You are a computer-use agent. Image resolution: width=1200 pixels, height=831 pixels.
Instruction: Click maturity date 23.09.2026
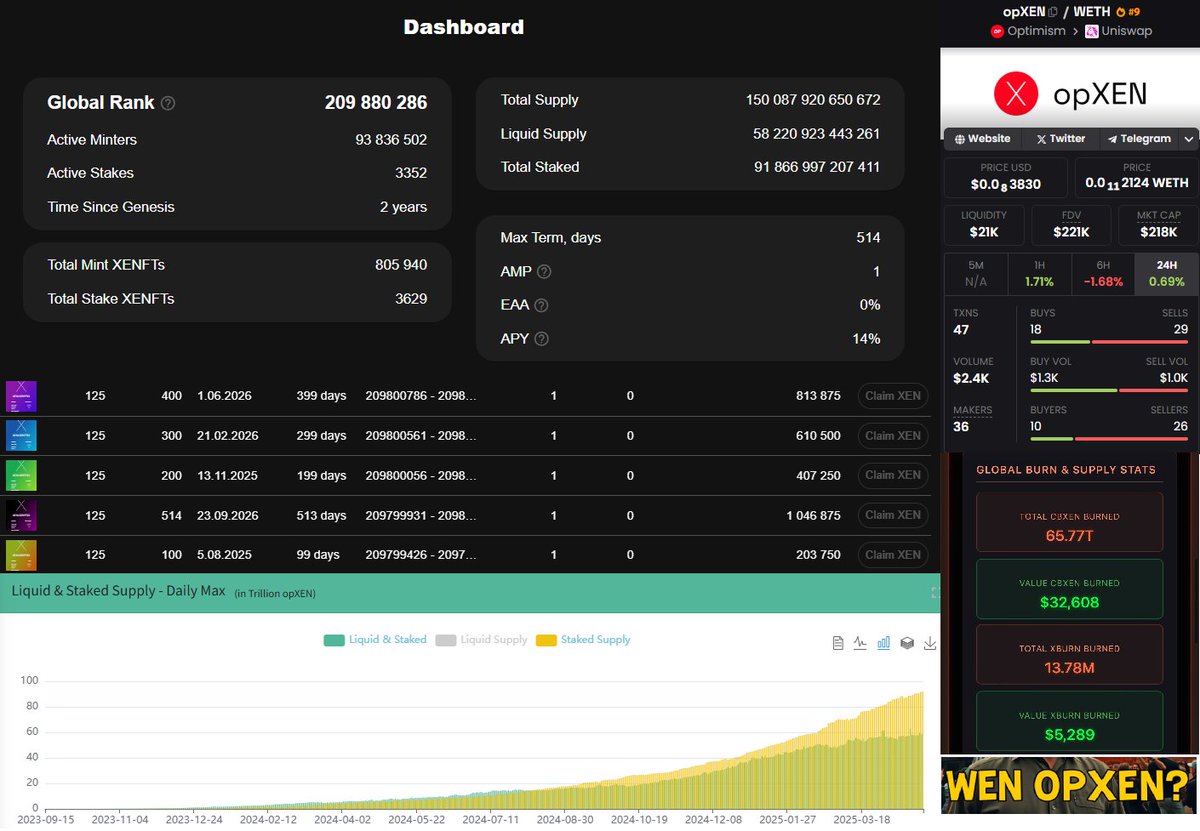(x=229, y=515)
